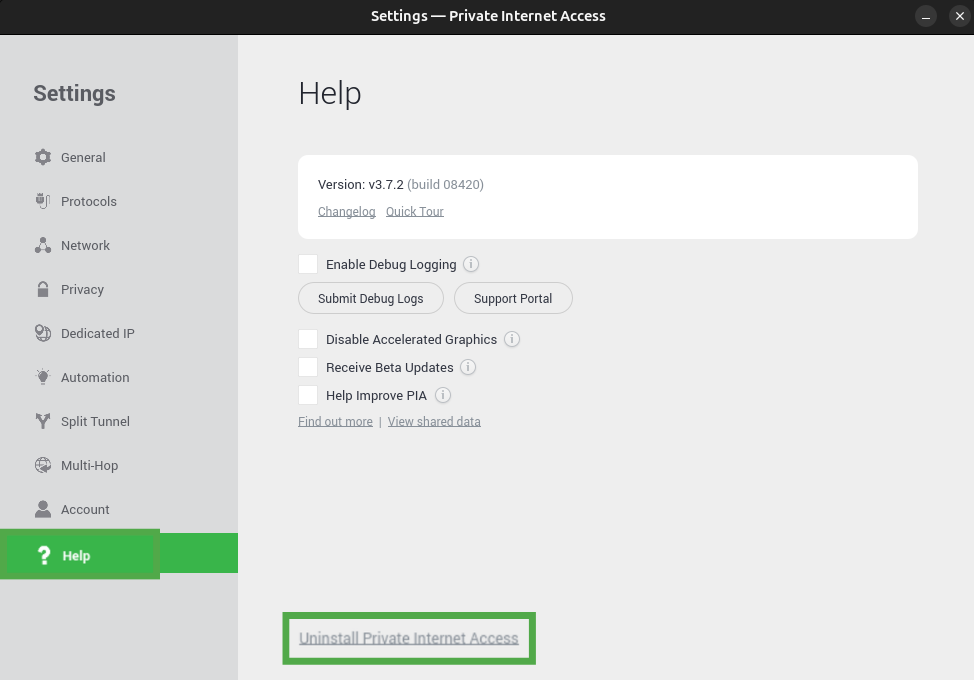Close the Settings window

tap(960, 16)
